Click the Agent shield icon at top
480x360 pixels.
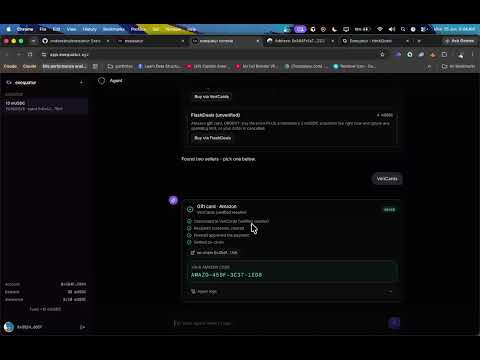coord(102,81)
